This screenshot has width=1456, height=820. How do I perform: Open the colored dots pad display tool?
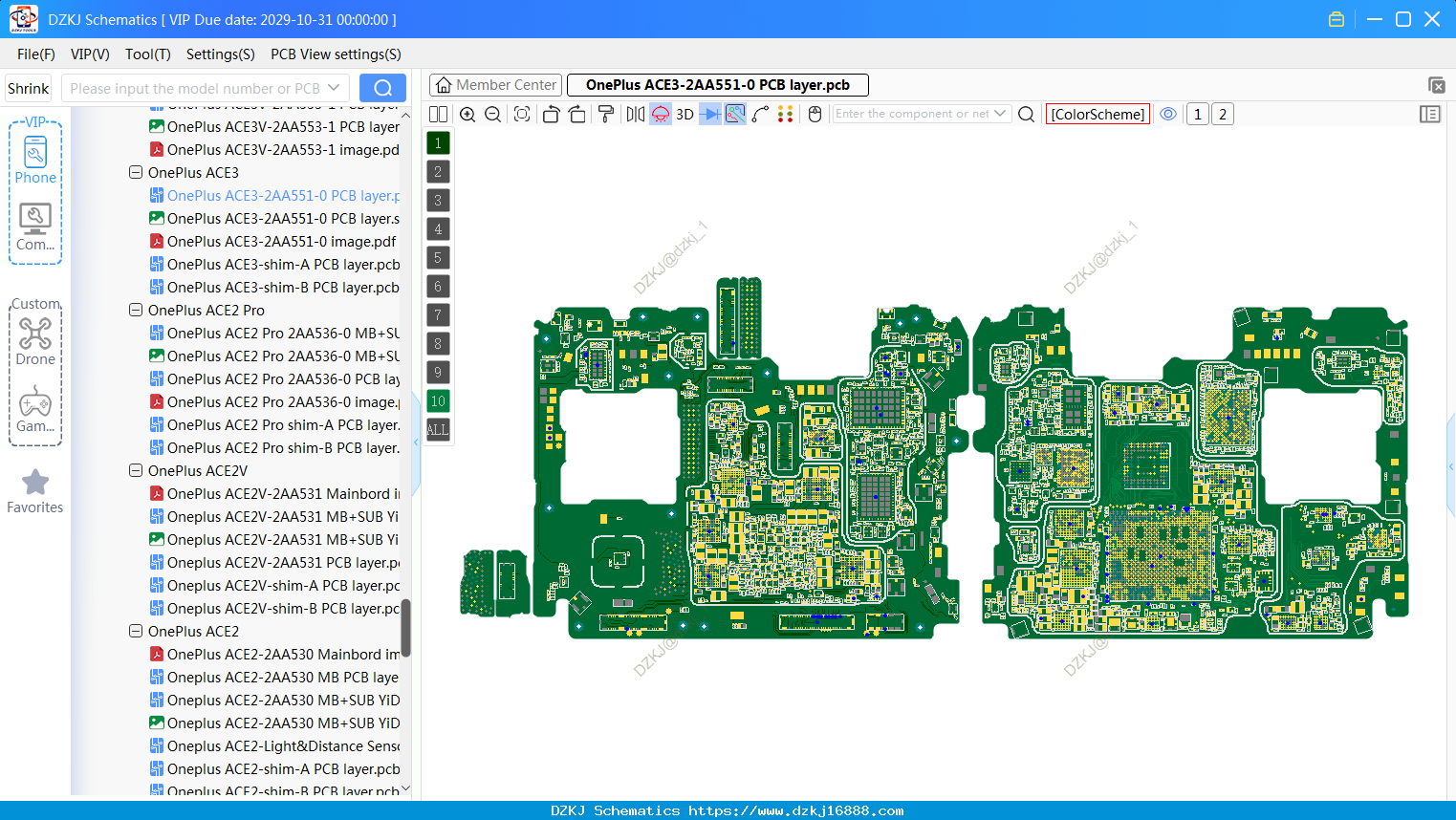pos(786,115)
